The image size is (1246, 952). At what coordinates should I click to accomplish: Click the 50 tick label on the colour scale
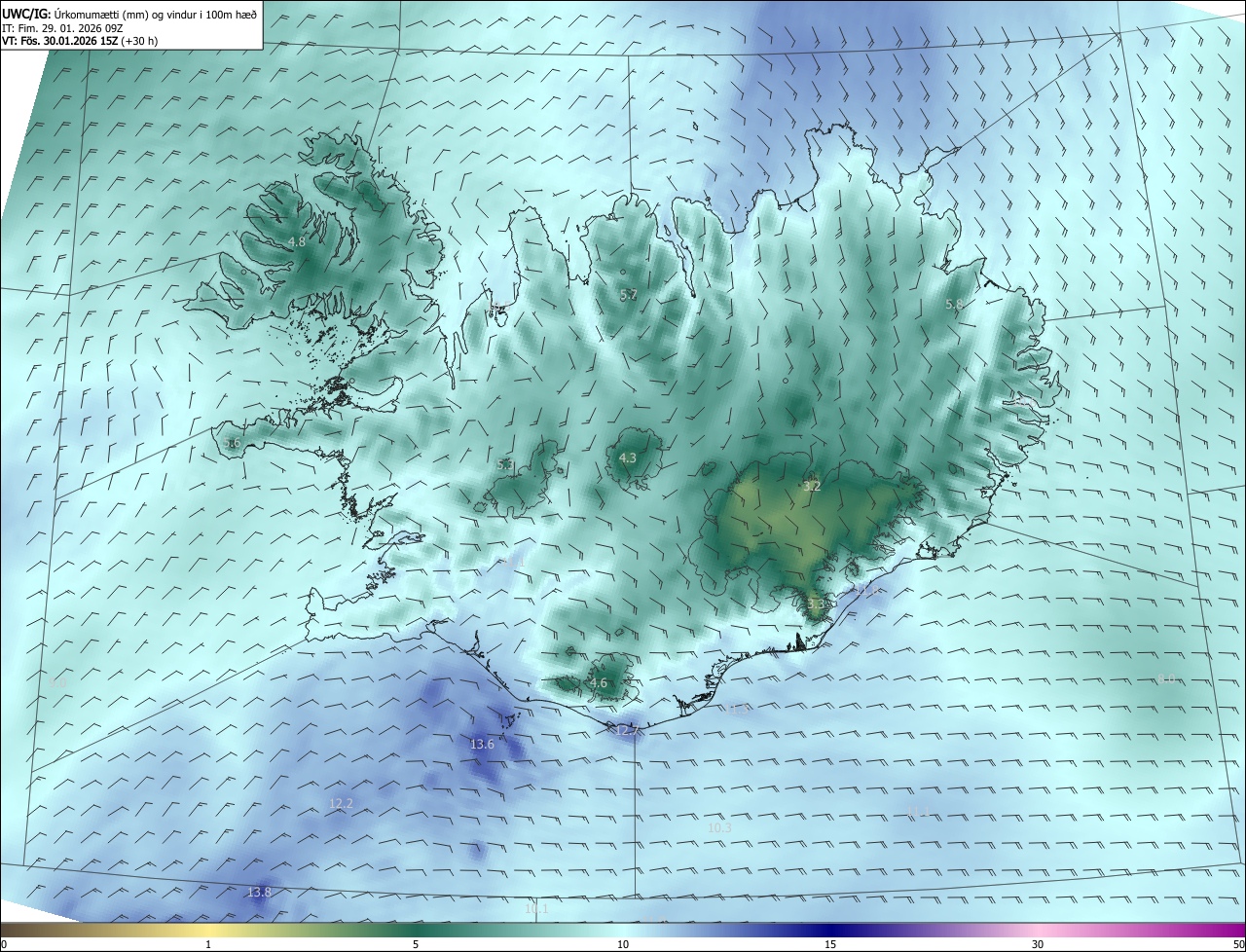tap(1238, 944)
